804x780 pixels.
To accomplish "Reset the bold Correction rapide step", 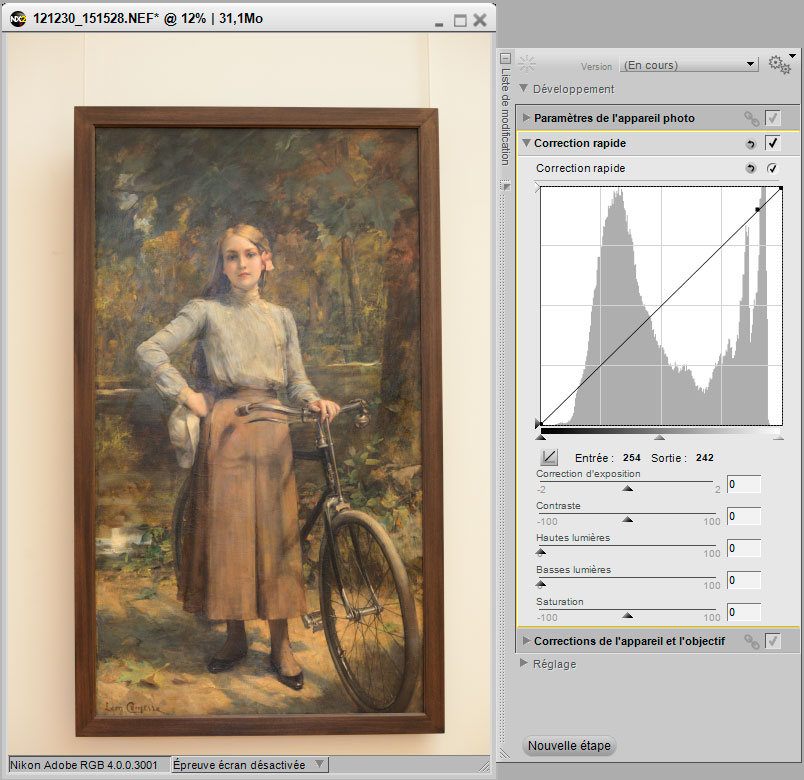I will [x=751, y=144].
